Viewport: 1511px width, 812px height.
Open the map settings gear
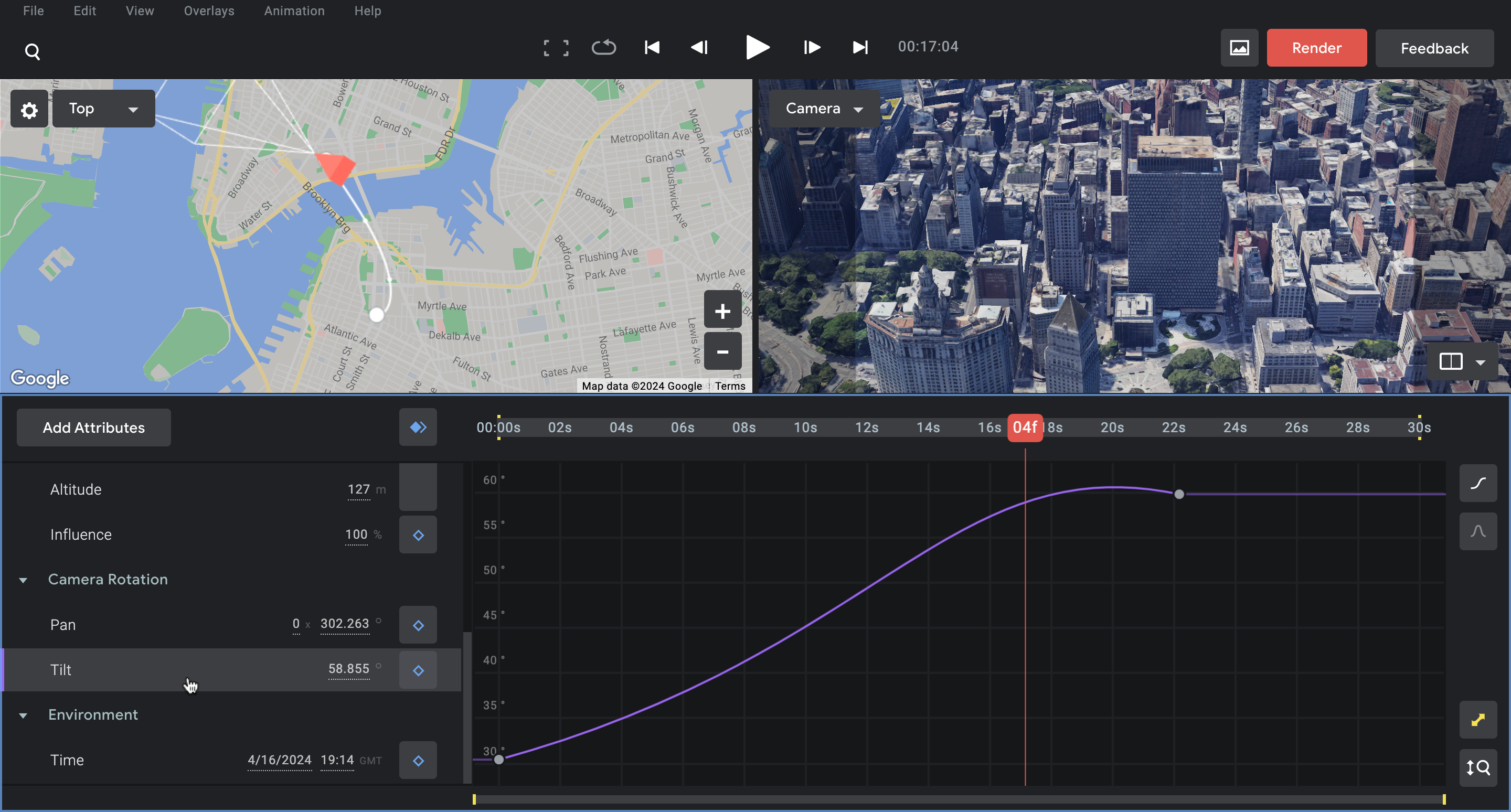point(29,110)
